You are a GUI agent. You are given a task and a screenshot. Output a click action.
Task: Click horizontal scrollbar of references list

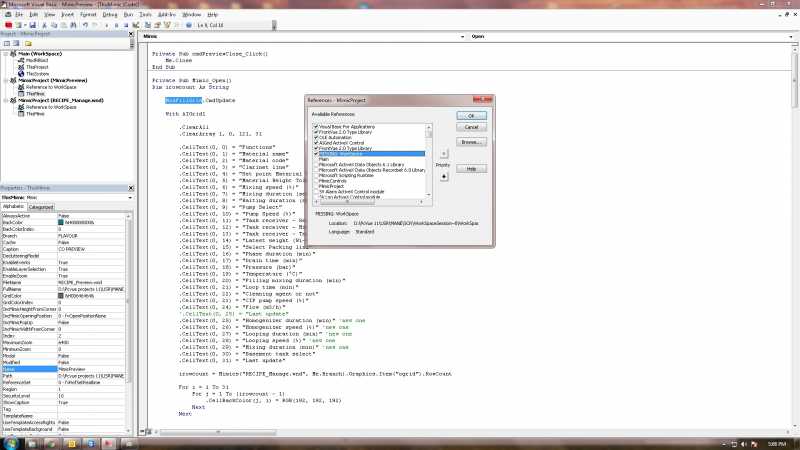click(369, 202)
